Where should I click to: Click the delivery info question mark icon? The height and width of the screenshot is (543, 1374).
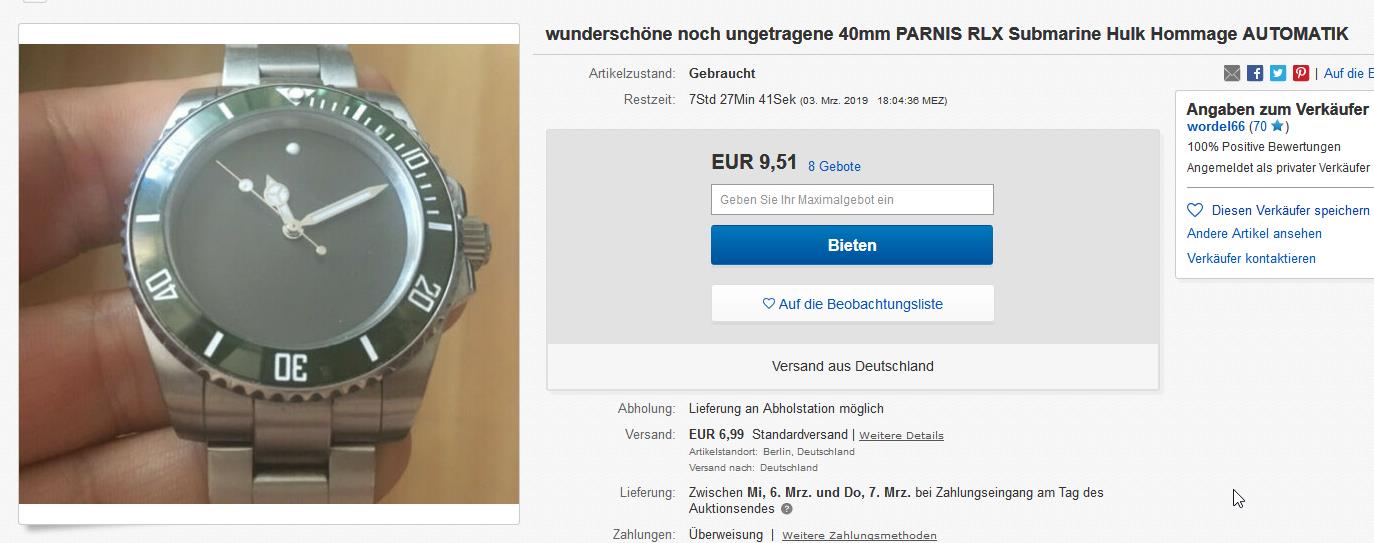tap(787, 509)
